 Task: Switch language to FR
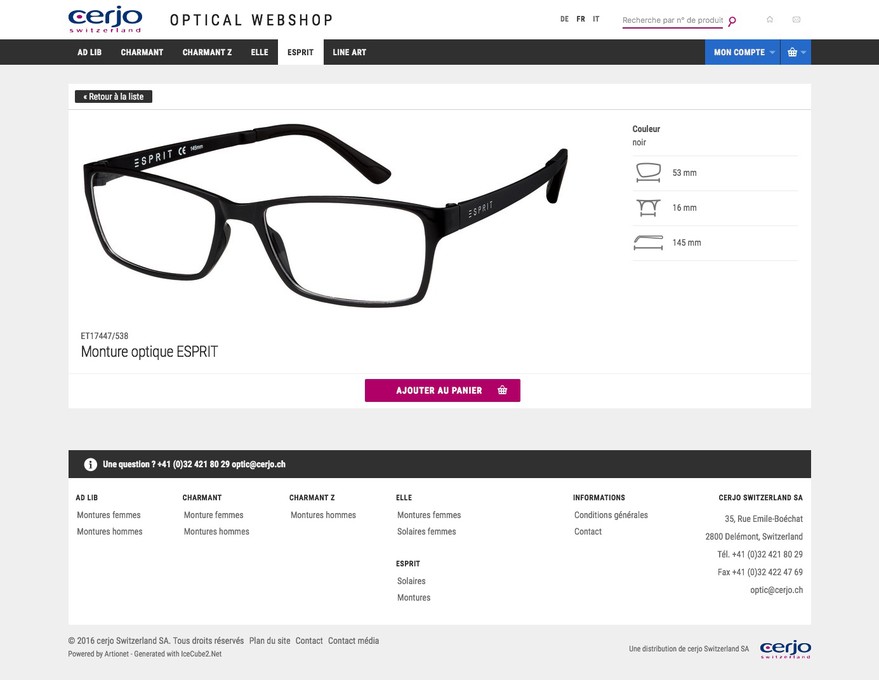click(x=581, y=19)
